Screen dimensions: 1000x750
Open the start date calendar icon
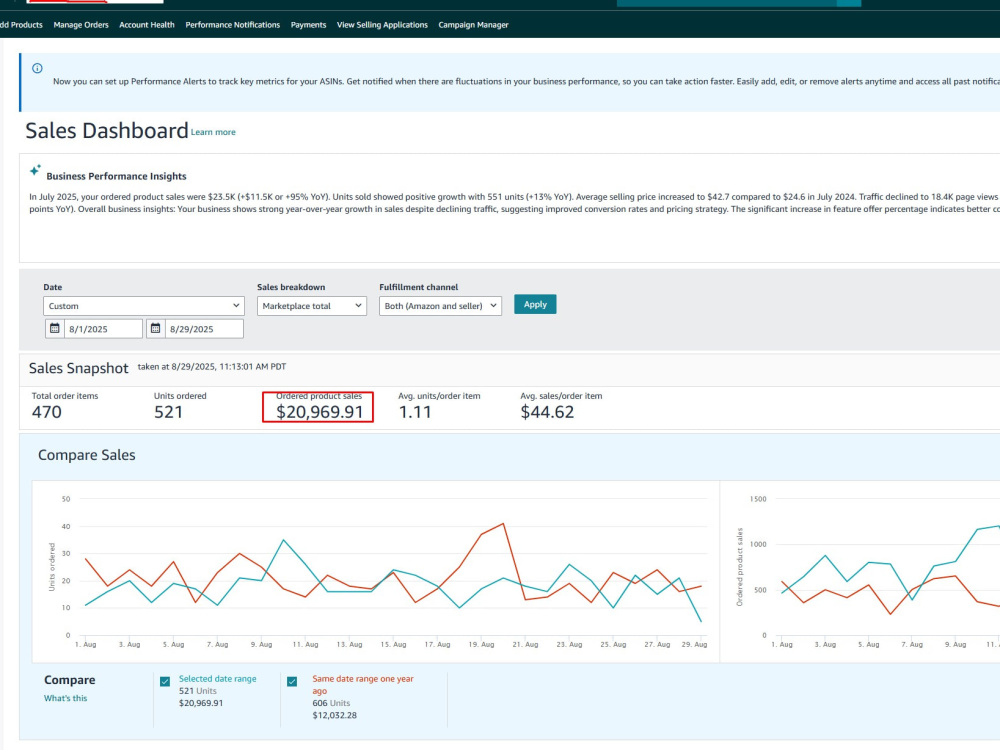click(x=55, y=328)
